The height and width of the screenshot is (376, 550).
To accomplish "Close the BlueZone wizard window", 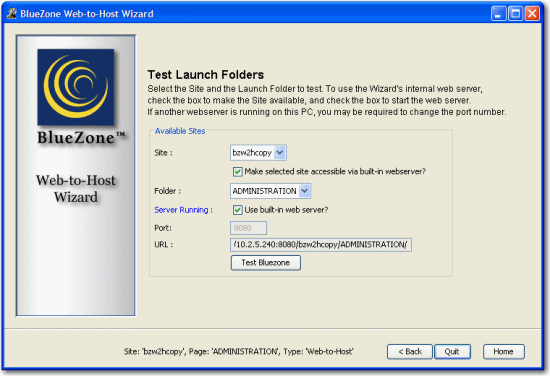I will click(532, 14).
